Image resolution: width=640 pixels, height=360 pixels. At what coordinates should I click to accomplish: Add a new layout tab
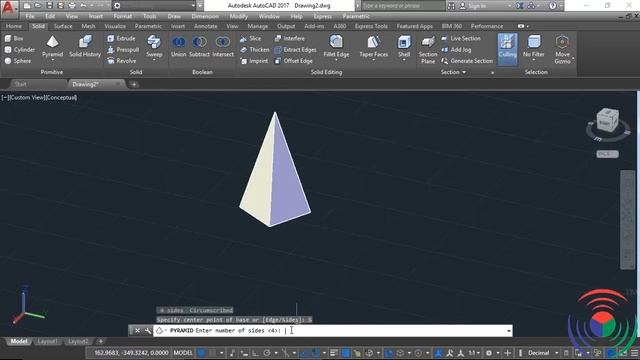tap(100, 341)
